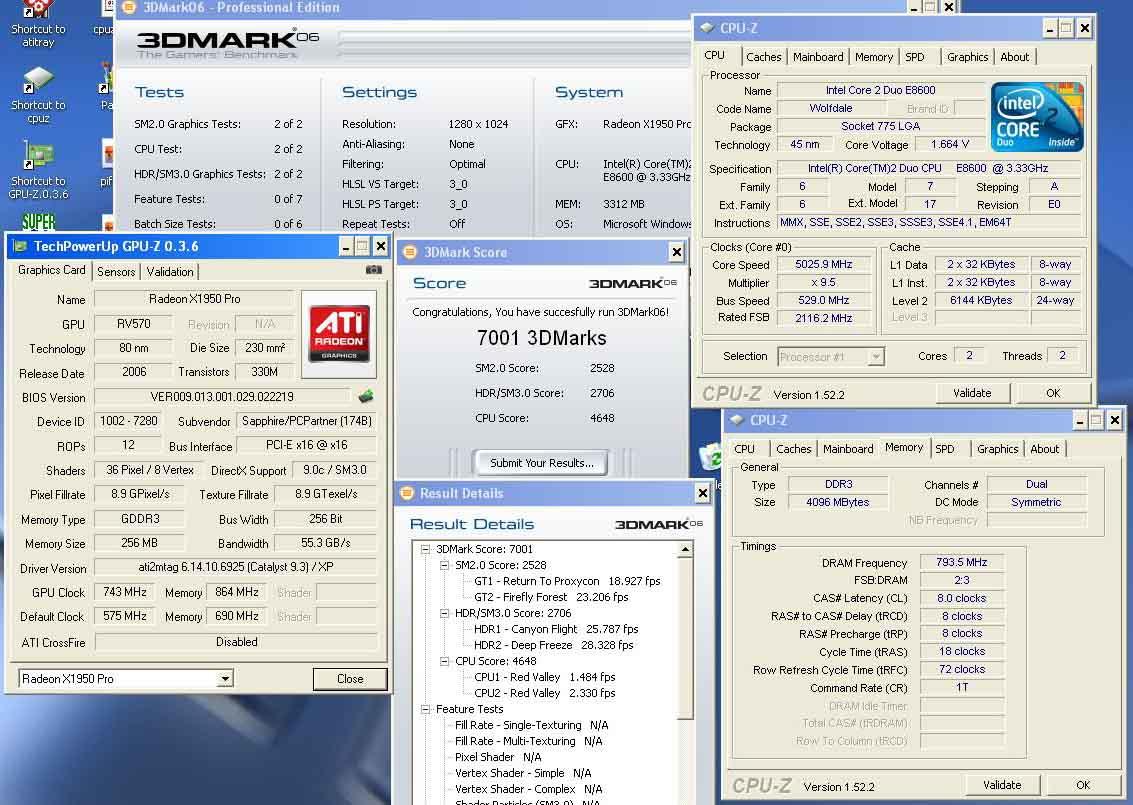Minimize the upper CPU-Z window

pyautogui.click(x=1050, y=28)
